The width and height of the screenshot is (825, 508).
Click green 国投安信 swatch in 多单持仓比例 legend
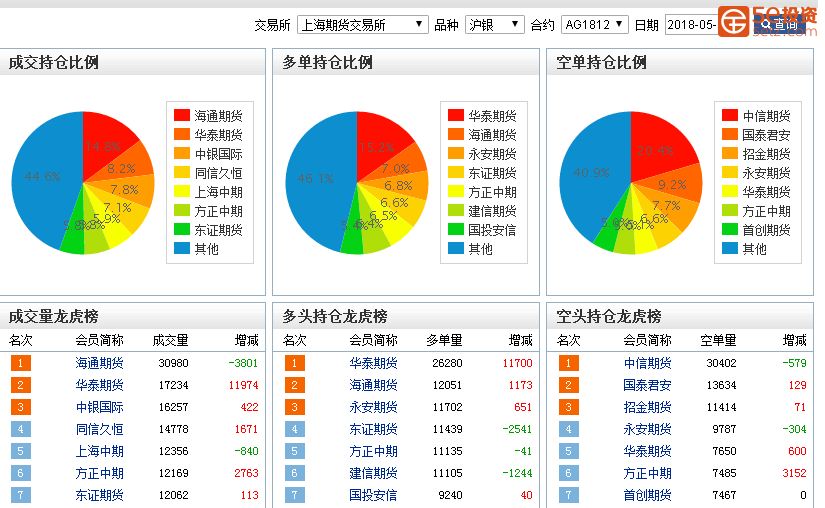(x=456, y=229)
